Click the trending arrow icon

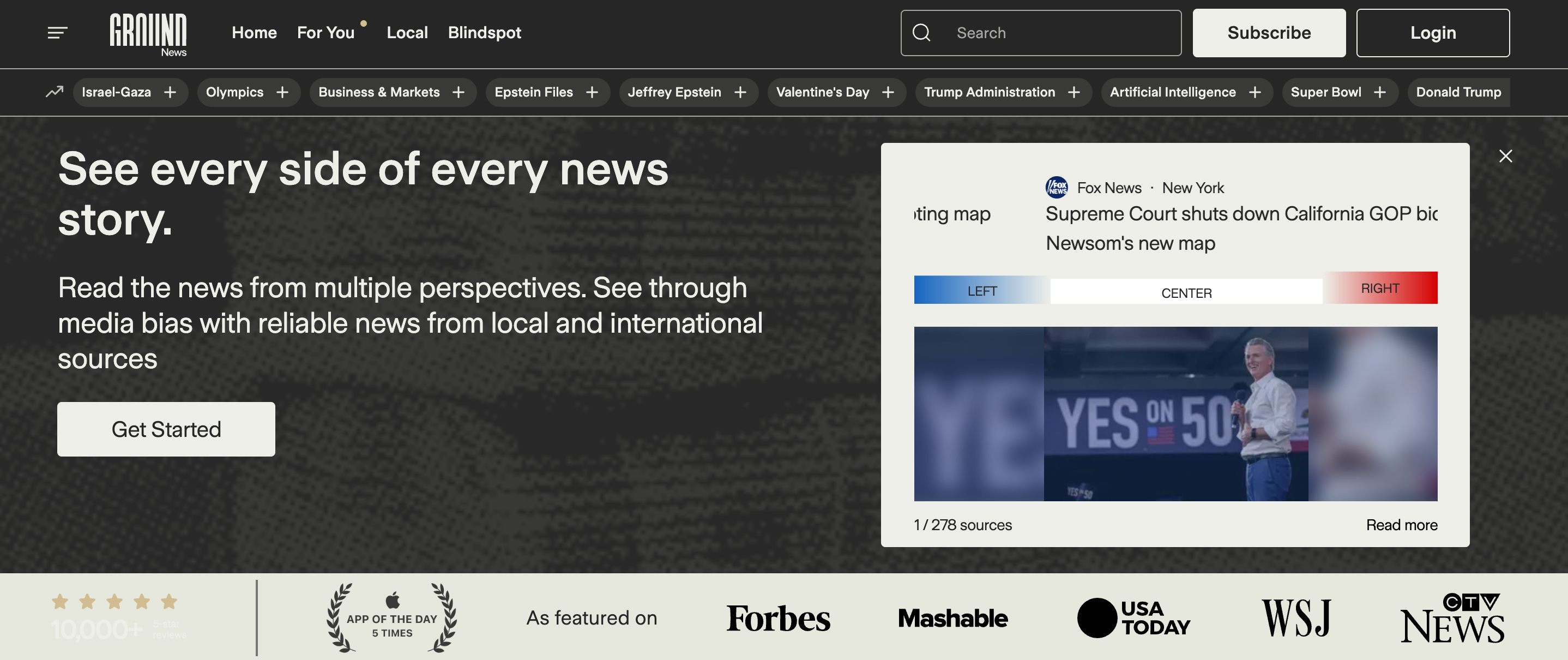click(x=54, y=92)
